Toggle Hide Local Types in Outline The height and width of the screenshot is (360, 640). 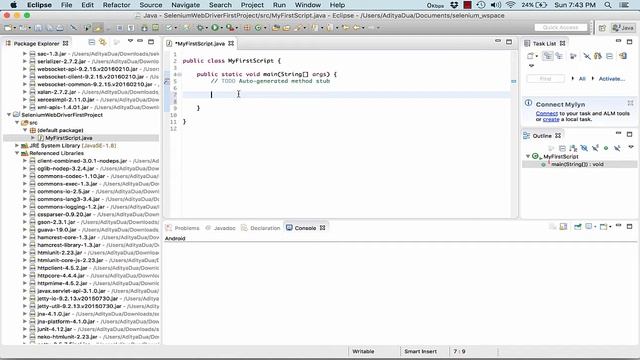(617, 148)
